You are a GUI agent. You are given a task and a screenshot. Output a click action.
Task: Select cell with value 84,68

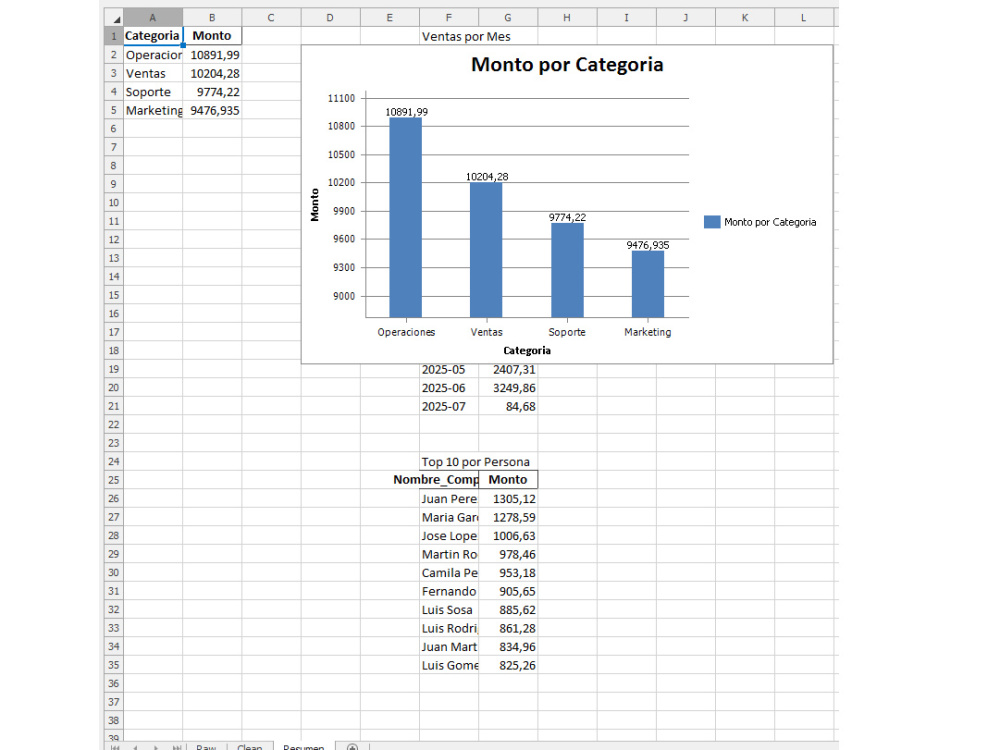coord(508,406)
